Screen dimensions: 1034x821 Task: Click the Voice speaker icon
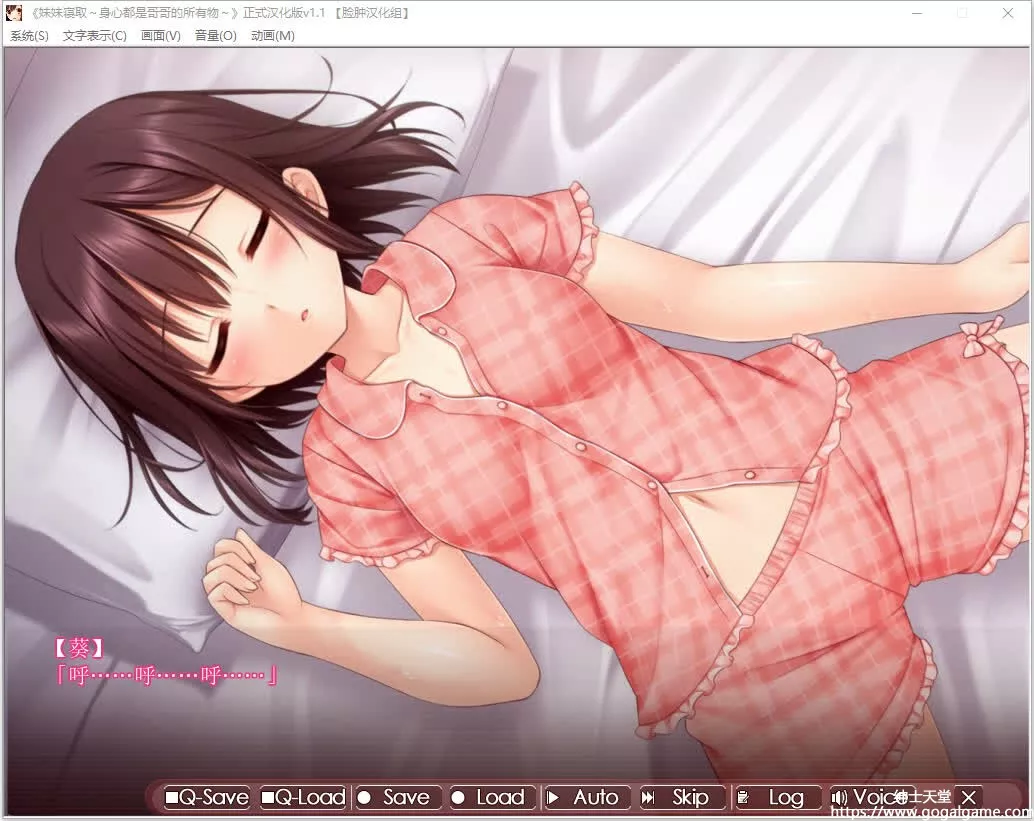[x=840, y=797]
